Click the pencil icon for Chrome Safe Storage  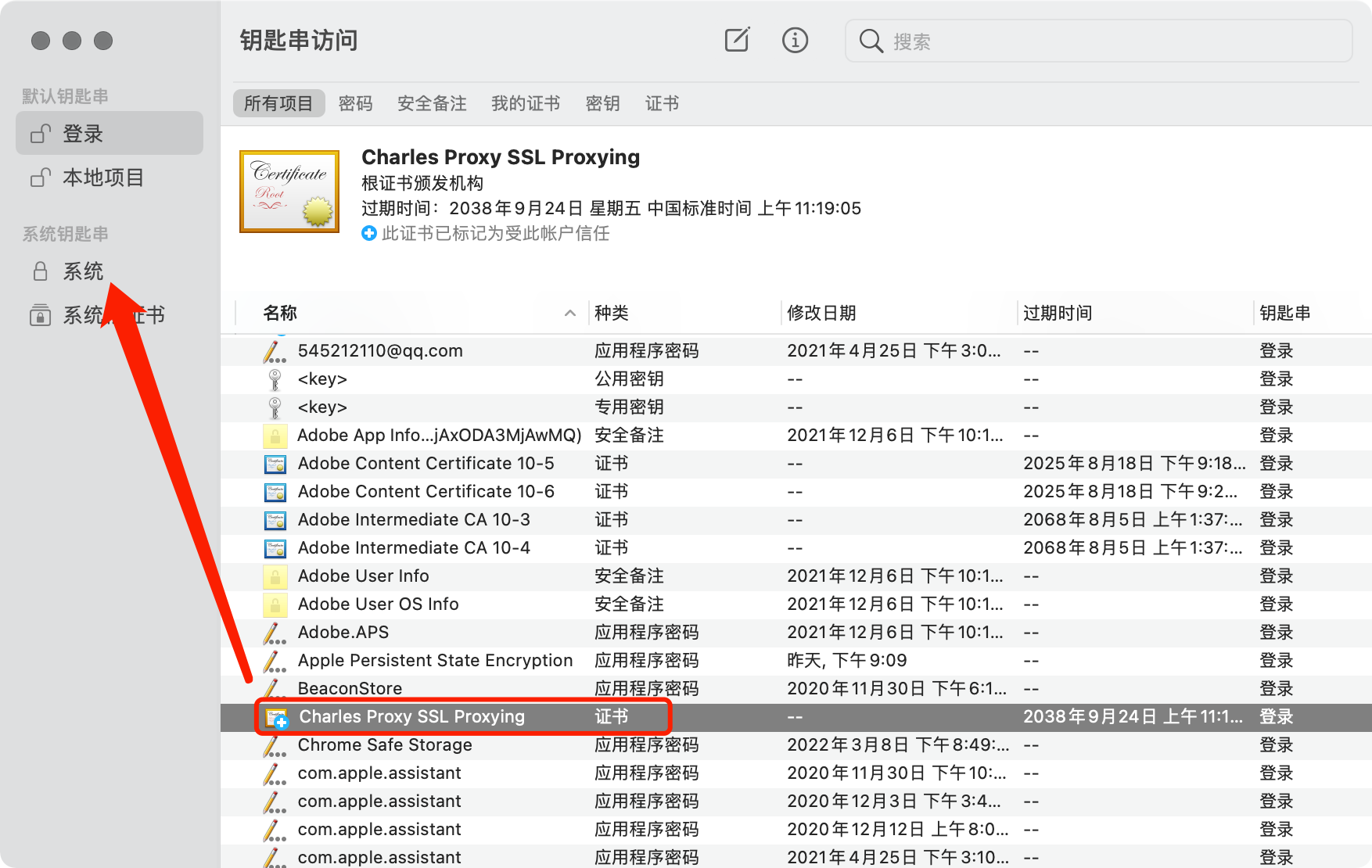tap(275, 745)
